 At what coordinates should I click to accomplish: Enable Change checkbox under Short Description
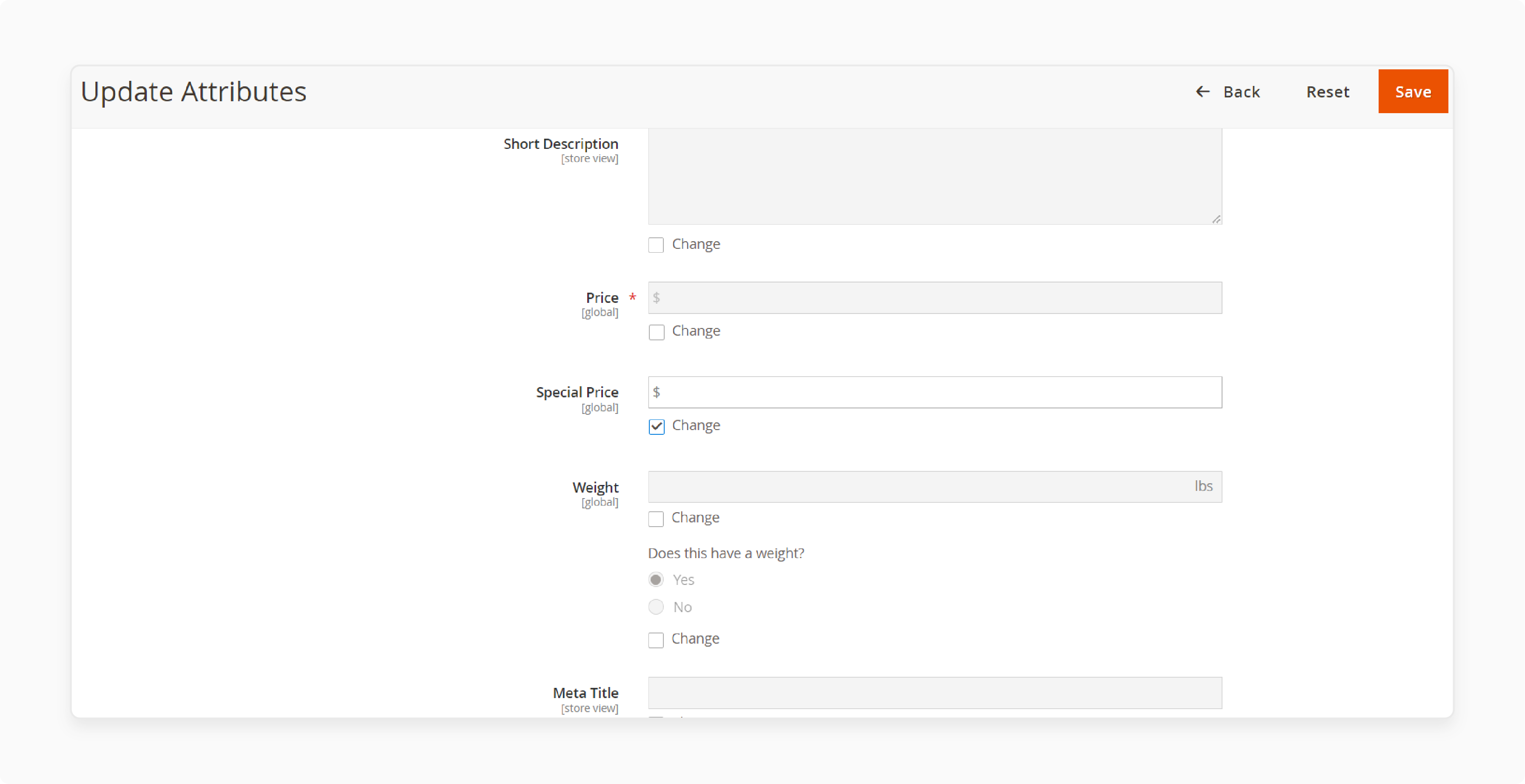(x=656, y=245)
